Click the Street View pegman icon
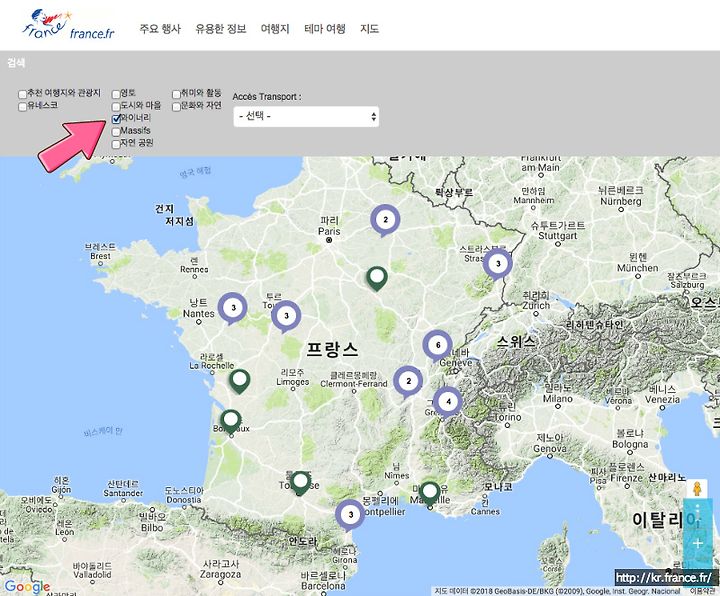 point(697,489)
